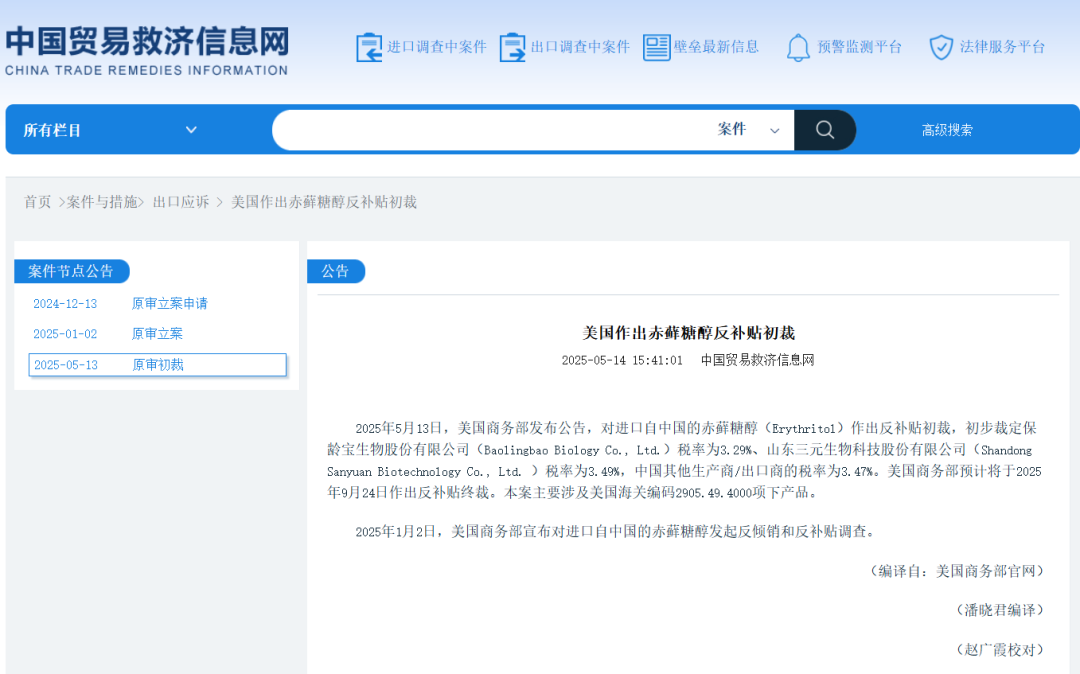Screen dimensions: 1080x674
Task: Click text 潘晓君编译
Action: click(x=999, y=610)
